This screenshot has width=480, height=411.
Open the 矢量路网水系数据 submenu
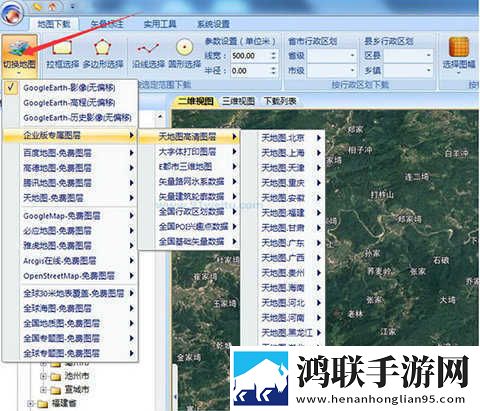(x=189, y=181)
